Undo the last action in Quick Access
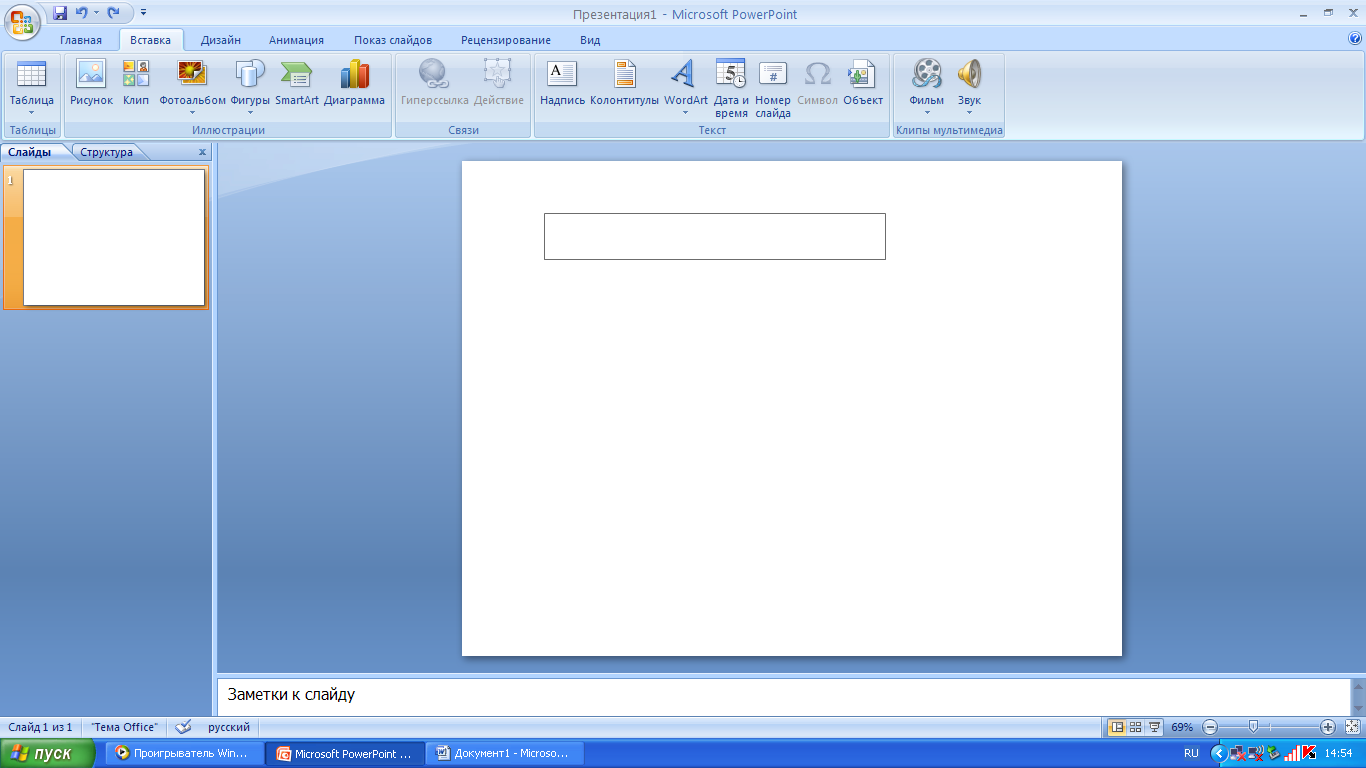Screen dimensions: 1366x768 [82, 13]
